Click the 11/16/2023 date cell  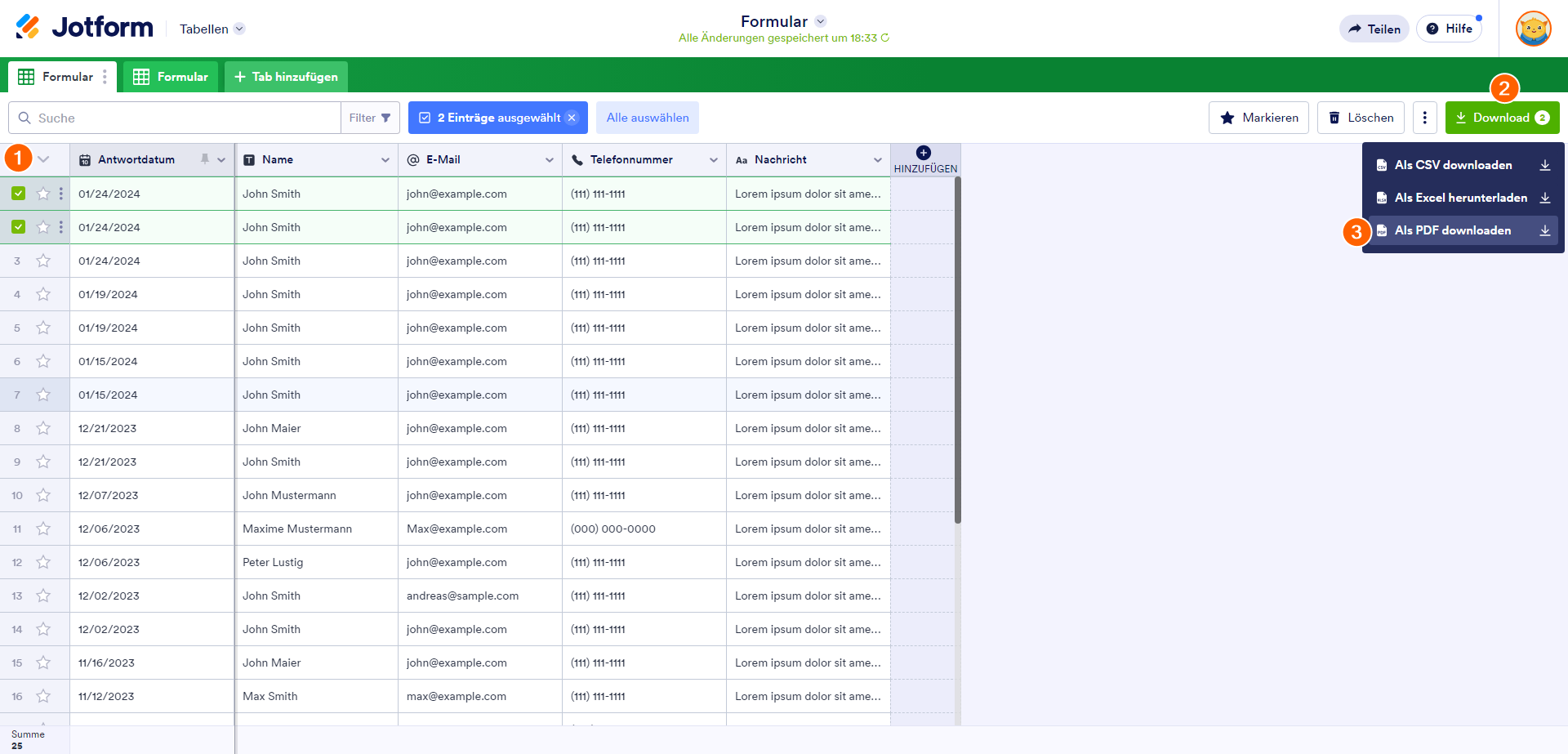coord(152,663)
